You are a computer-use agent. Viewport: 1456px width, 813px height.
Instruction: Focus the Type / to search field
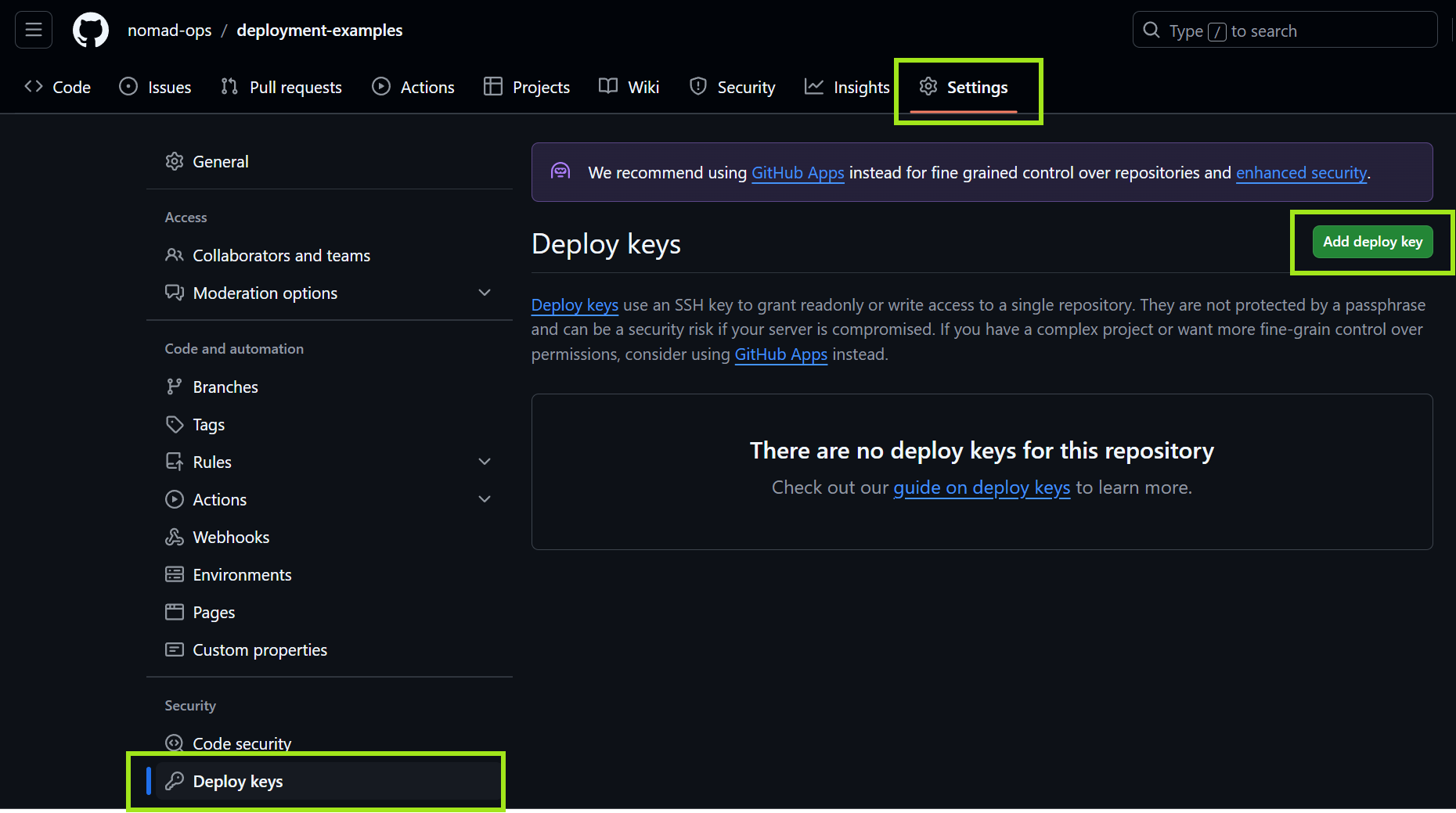click(x=1285, y=30)
